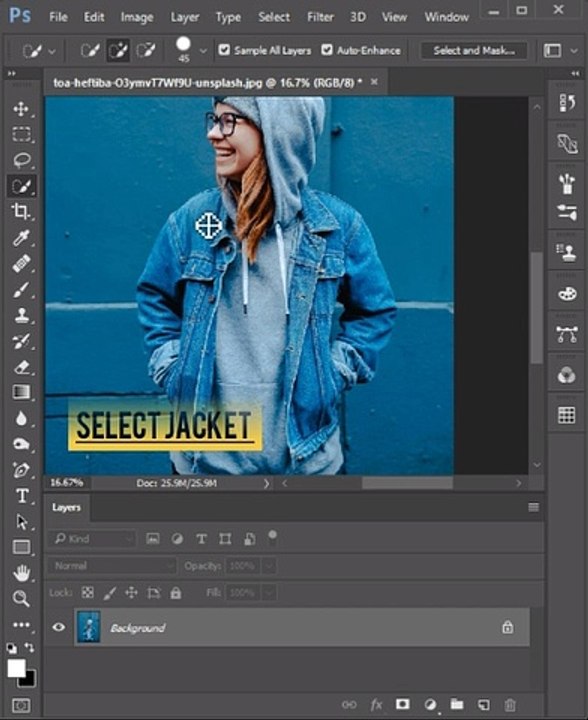Select the Gradient tool
The height and width of the screenshot is (720, 588).
[21, 392]
